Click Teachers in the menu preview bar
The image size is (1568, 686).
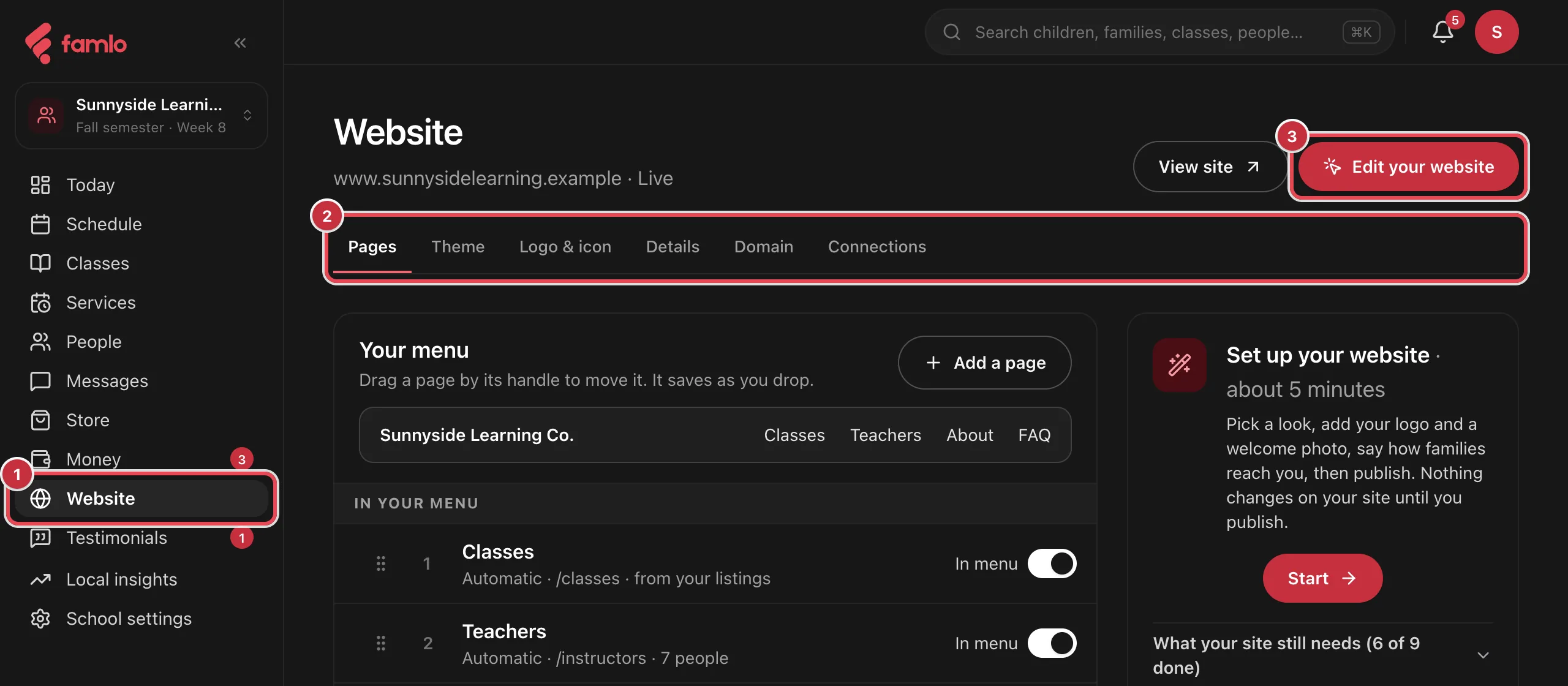[x=886, y=435]
